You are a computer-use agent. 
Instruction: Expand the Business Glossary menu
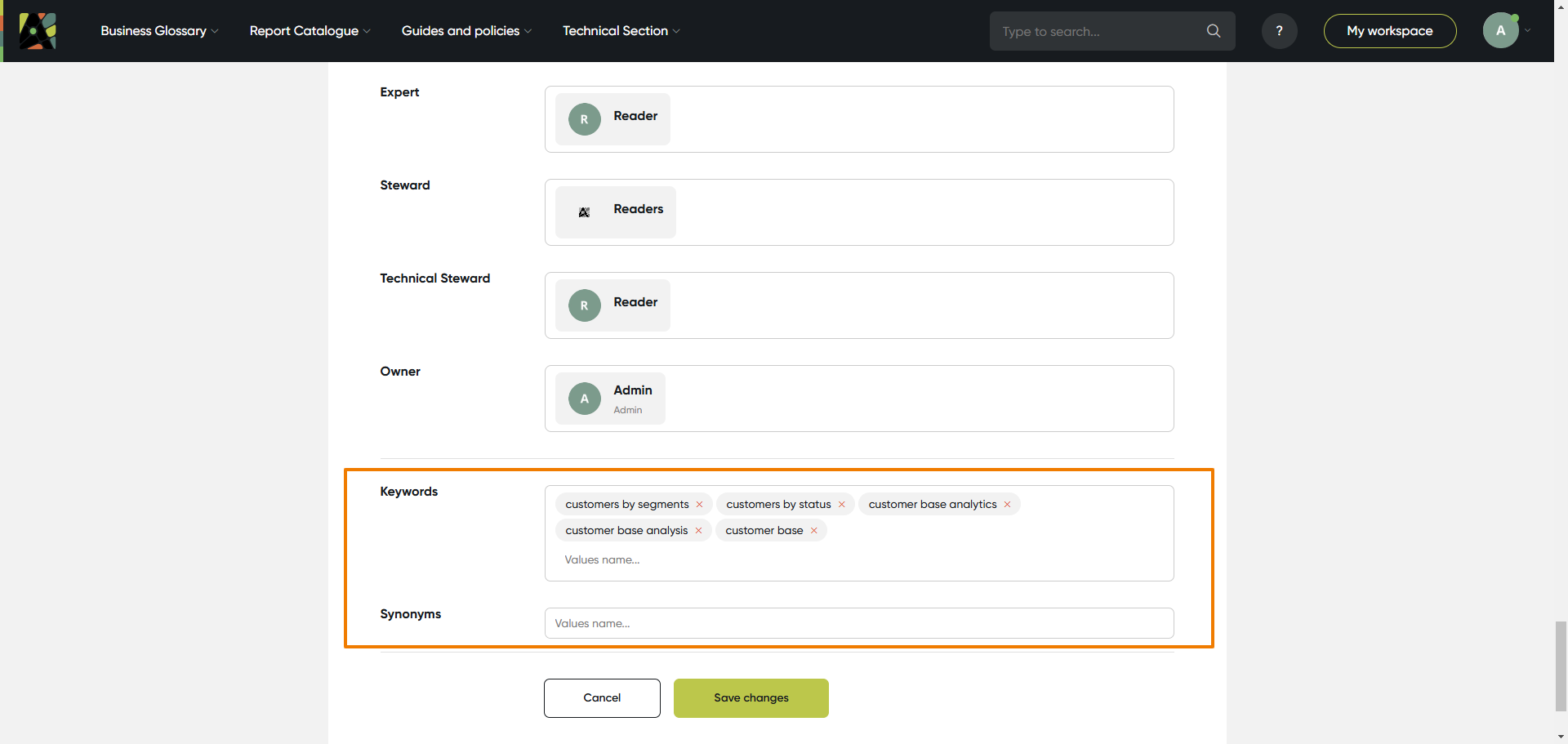point(159,31)
